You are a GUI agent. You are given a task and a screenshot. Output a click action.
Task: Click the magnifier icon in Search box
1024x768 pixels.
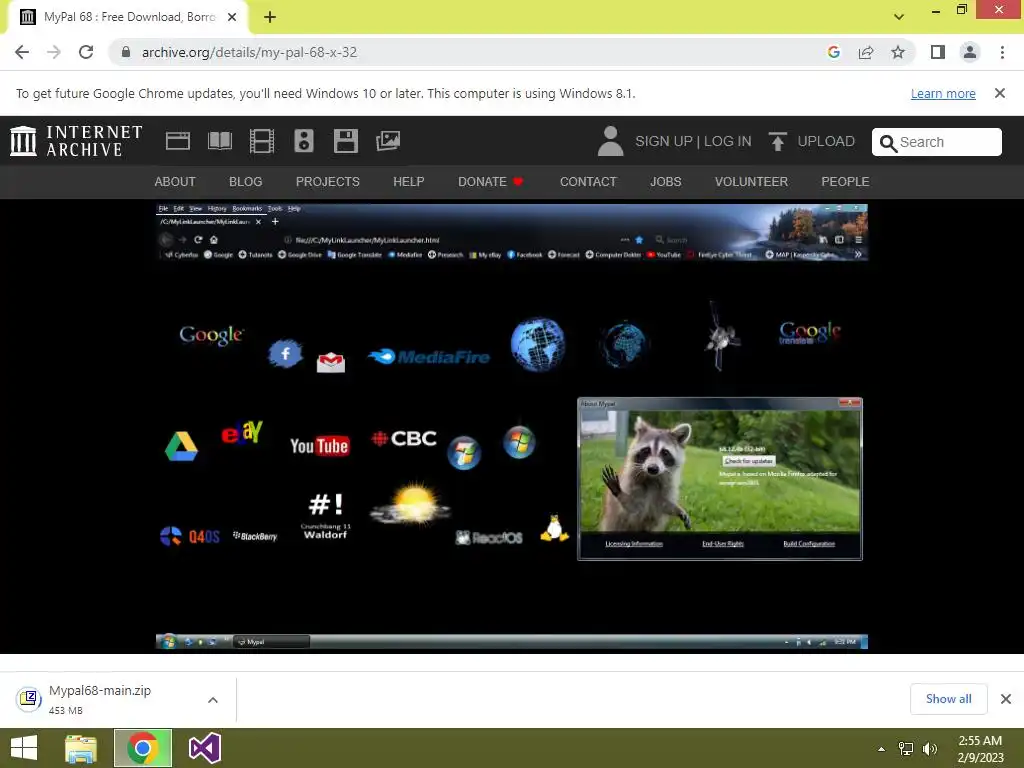click(x=888, y=143)
